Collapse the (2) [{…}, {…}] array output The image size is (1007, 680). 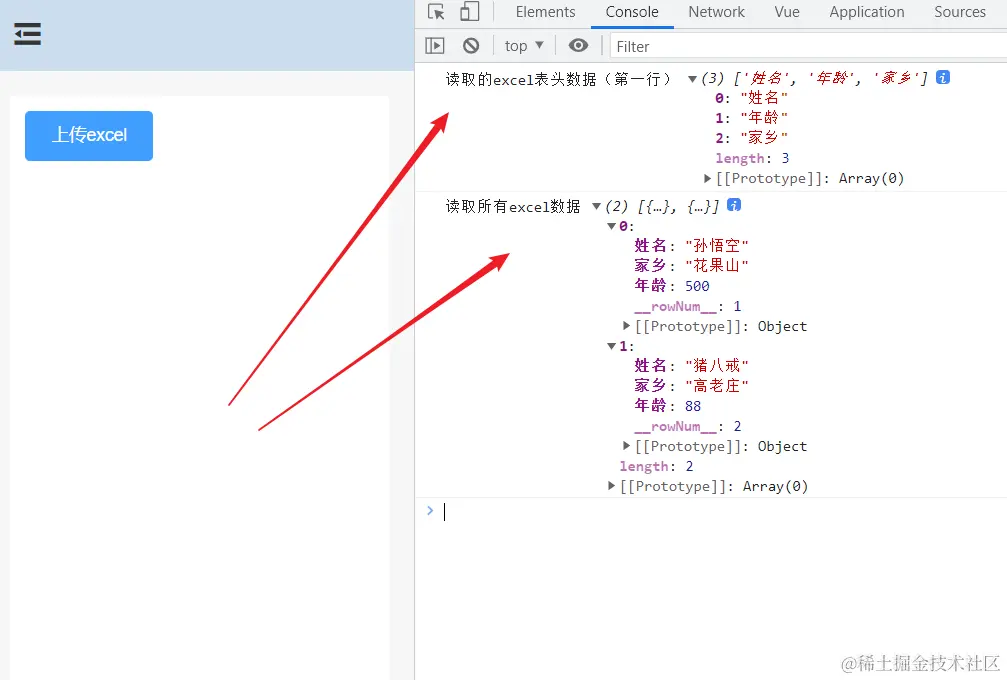point(596,206)
